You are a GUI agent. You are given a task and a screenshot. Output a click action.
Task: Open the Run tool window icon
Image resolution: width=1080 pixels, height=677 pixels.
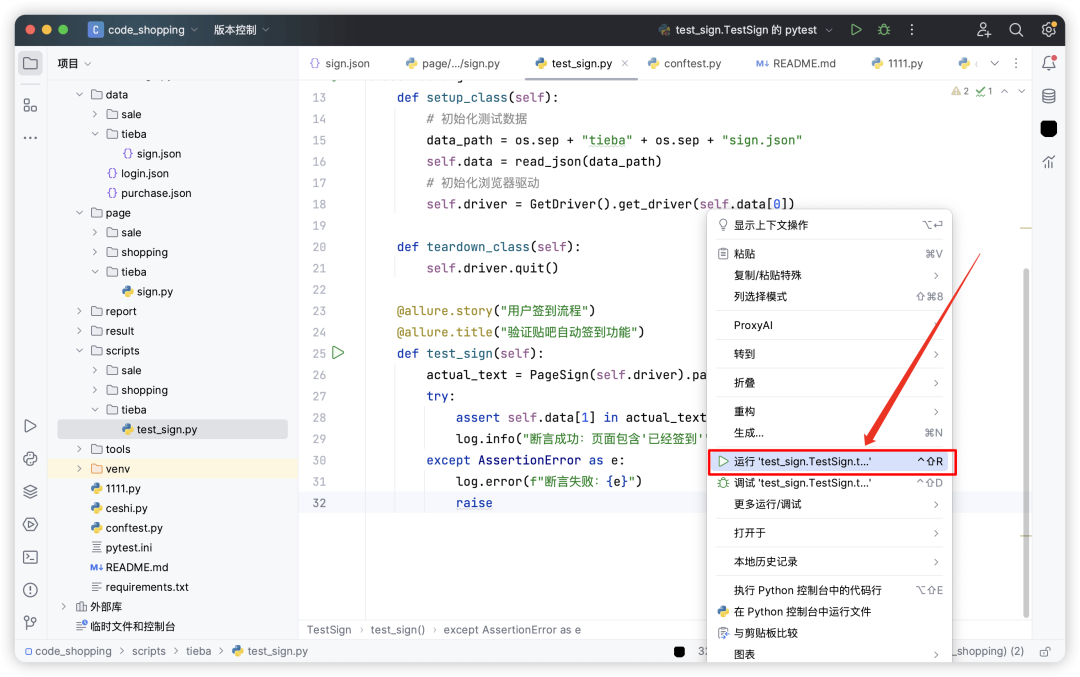point(30,426)
